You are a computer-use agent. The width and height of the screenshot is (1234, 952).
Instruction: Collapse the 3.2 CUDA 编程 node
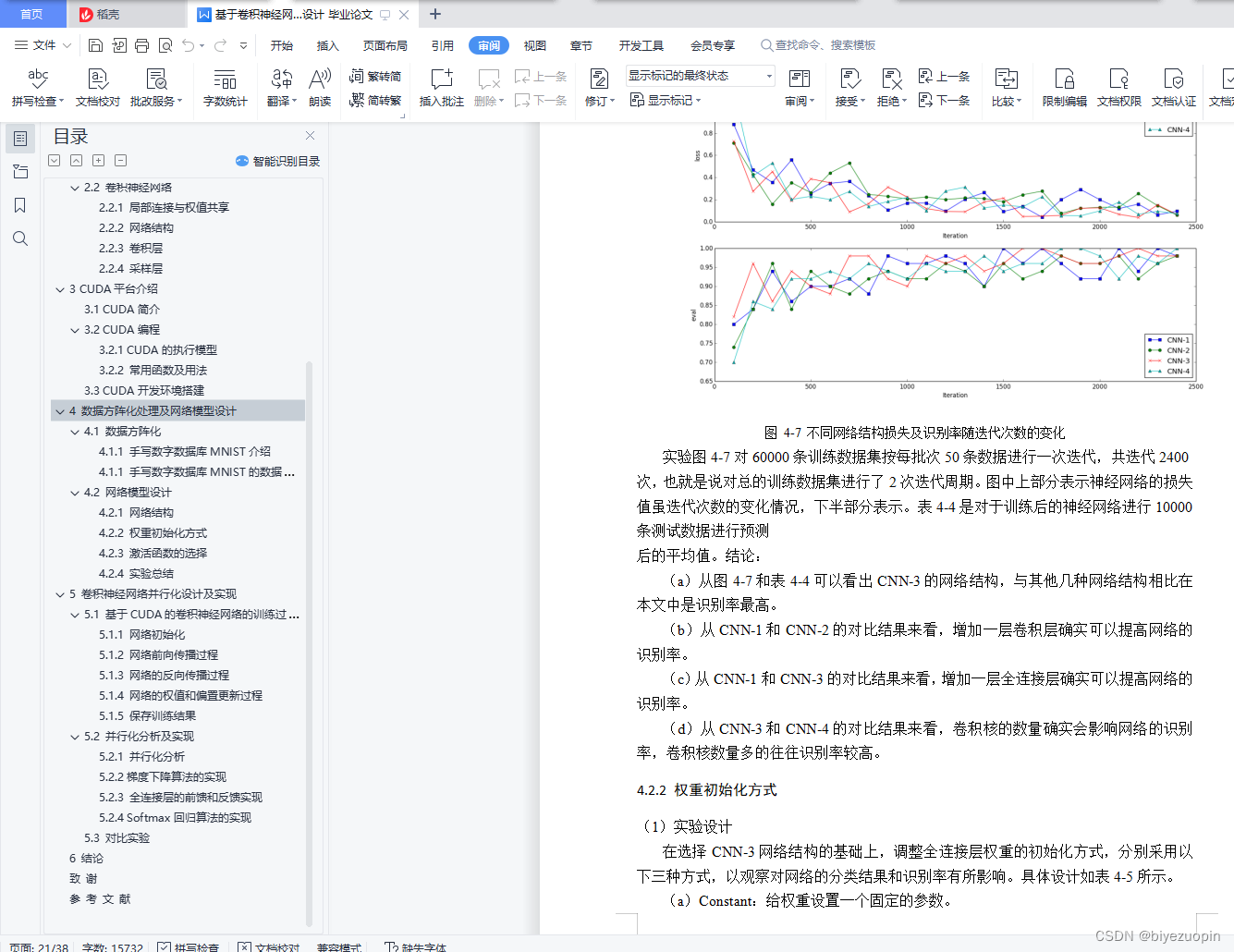(75, 330)
